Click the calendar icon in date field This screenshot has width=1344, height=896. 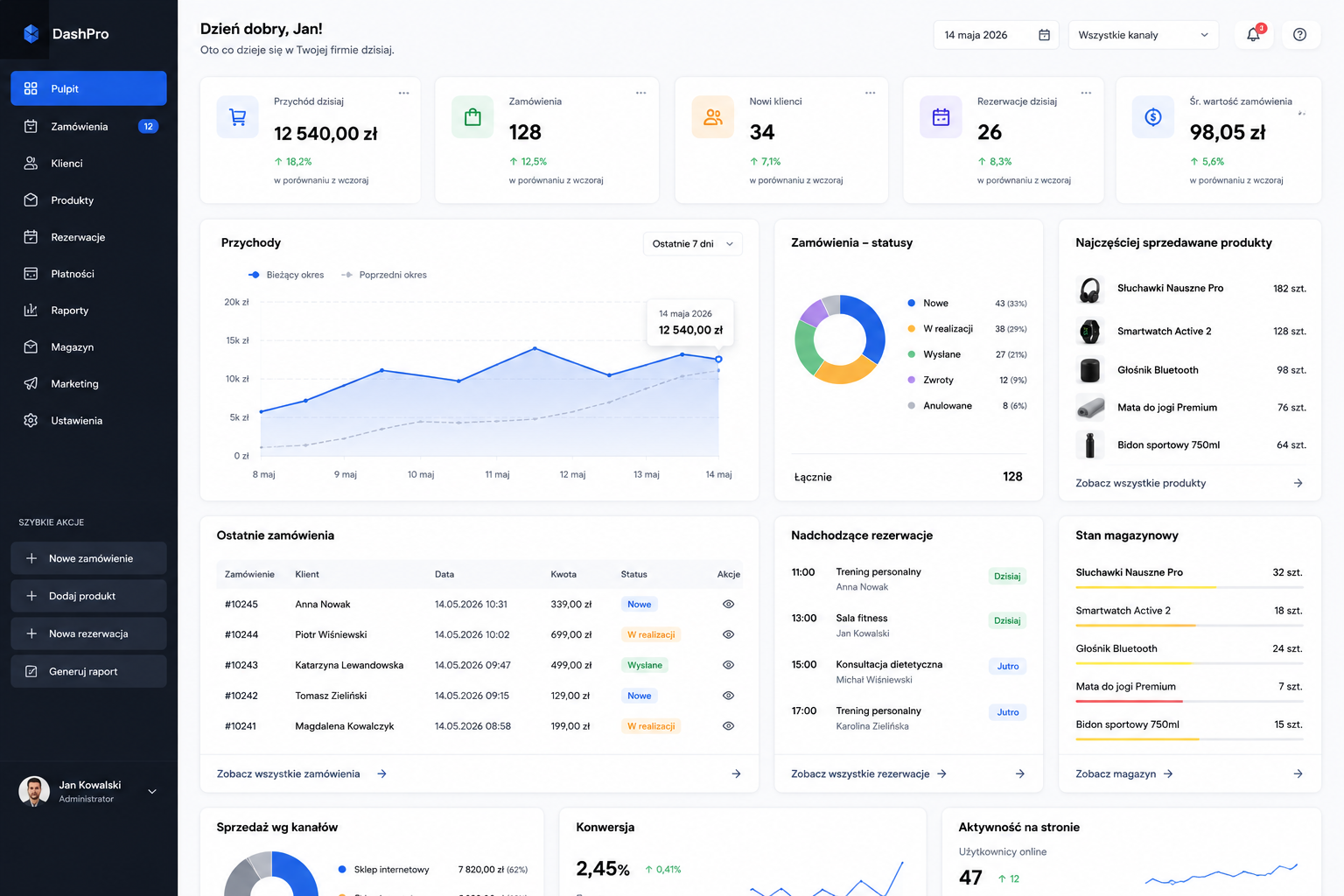[x=1044, y=35]
